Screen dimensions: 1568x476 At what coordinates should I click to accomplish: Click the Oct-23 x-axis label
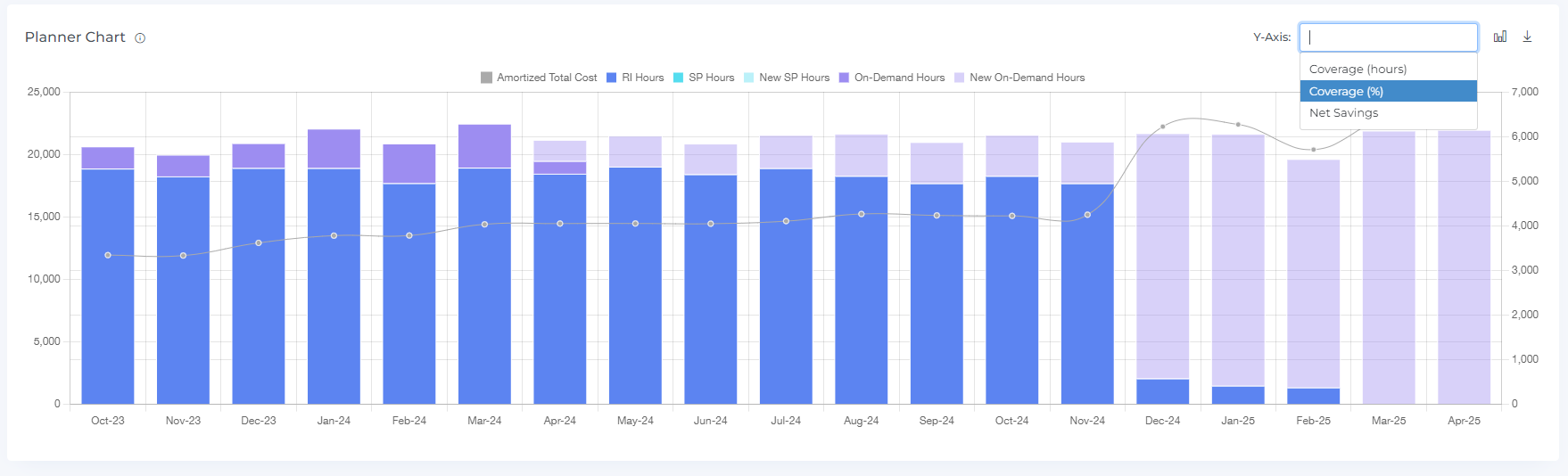click(108, 421)
